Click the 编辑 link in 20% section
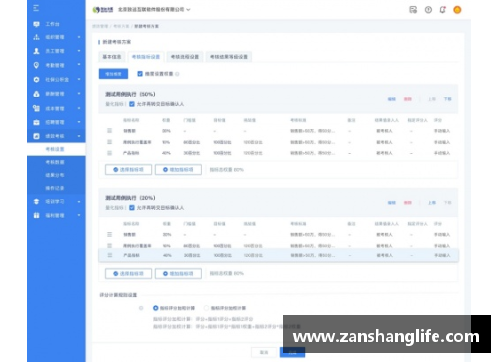 [392, 203]
